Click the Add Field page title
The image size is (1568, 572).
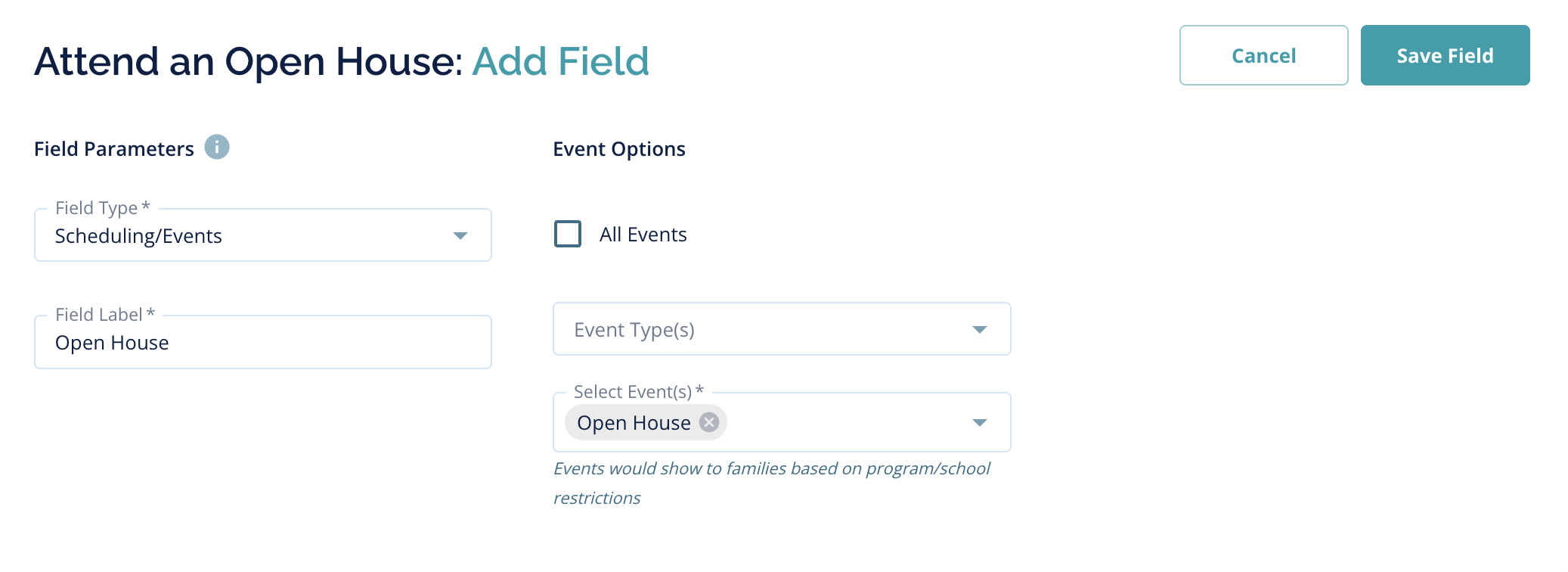click(x=560, y=61)
